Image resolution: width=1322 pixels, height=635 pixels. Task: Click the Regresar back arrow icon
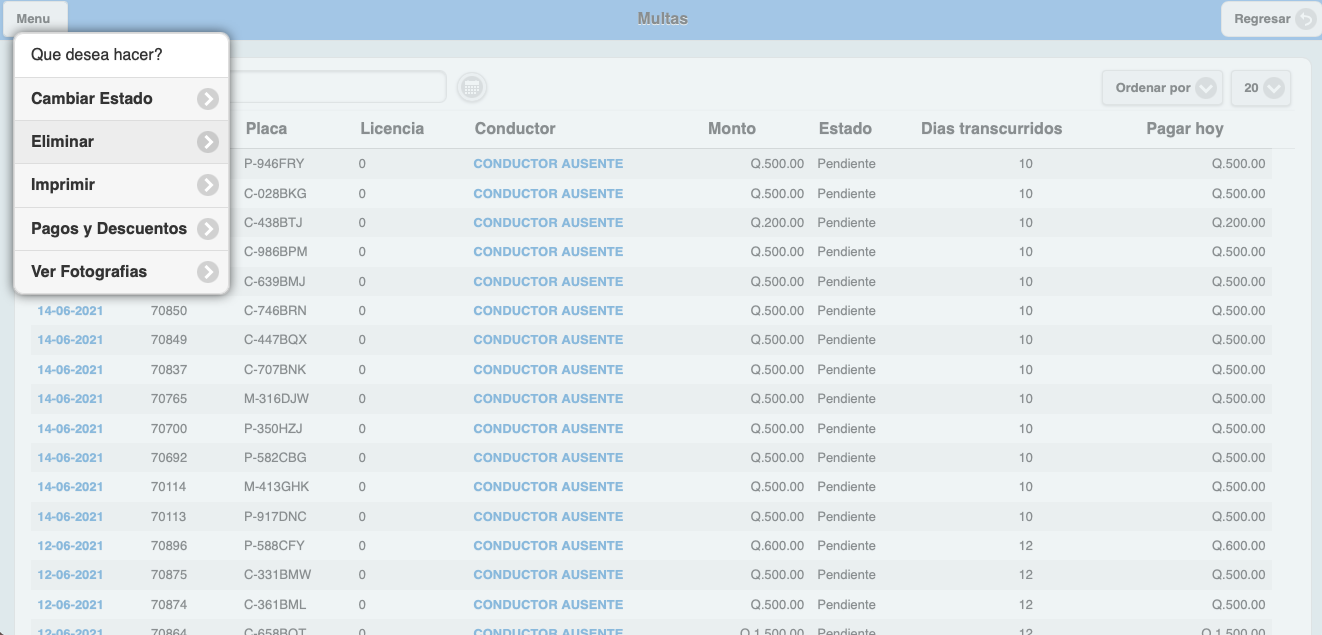tap(1305, 19)
